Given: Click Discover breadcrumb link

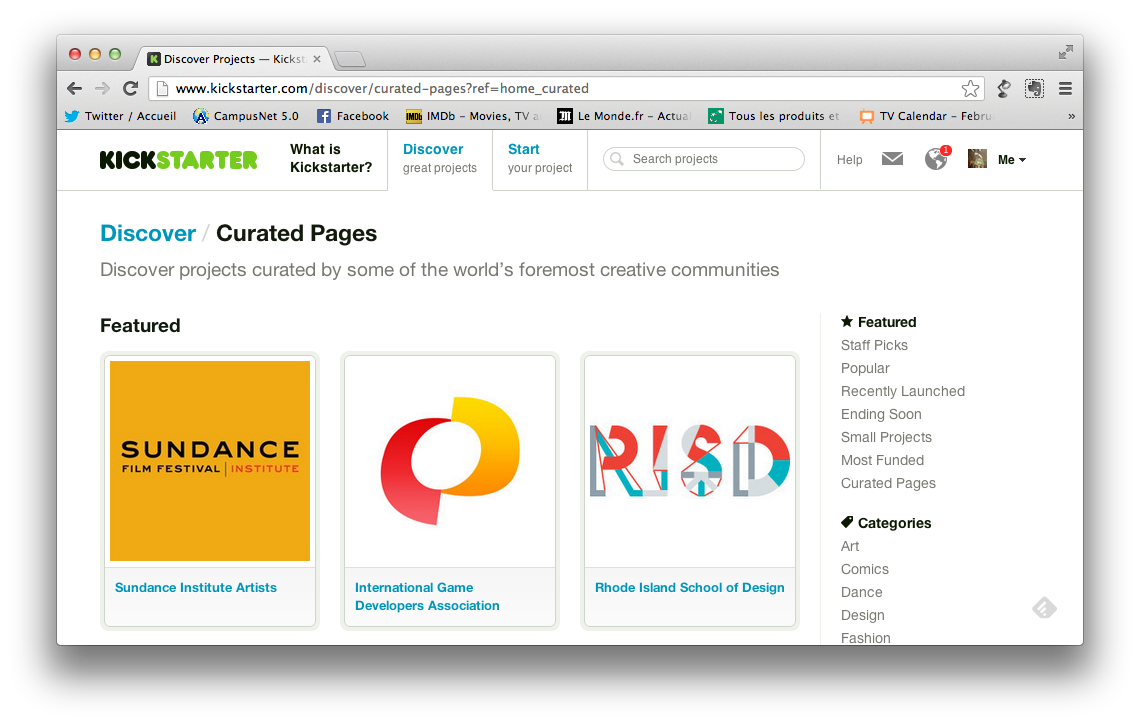Looking at the screenshot, I should click(x=148, y=233).
